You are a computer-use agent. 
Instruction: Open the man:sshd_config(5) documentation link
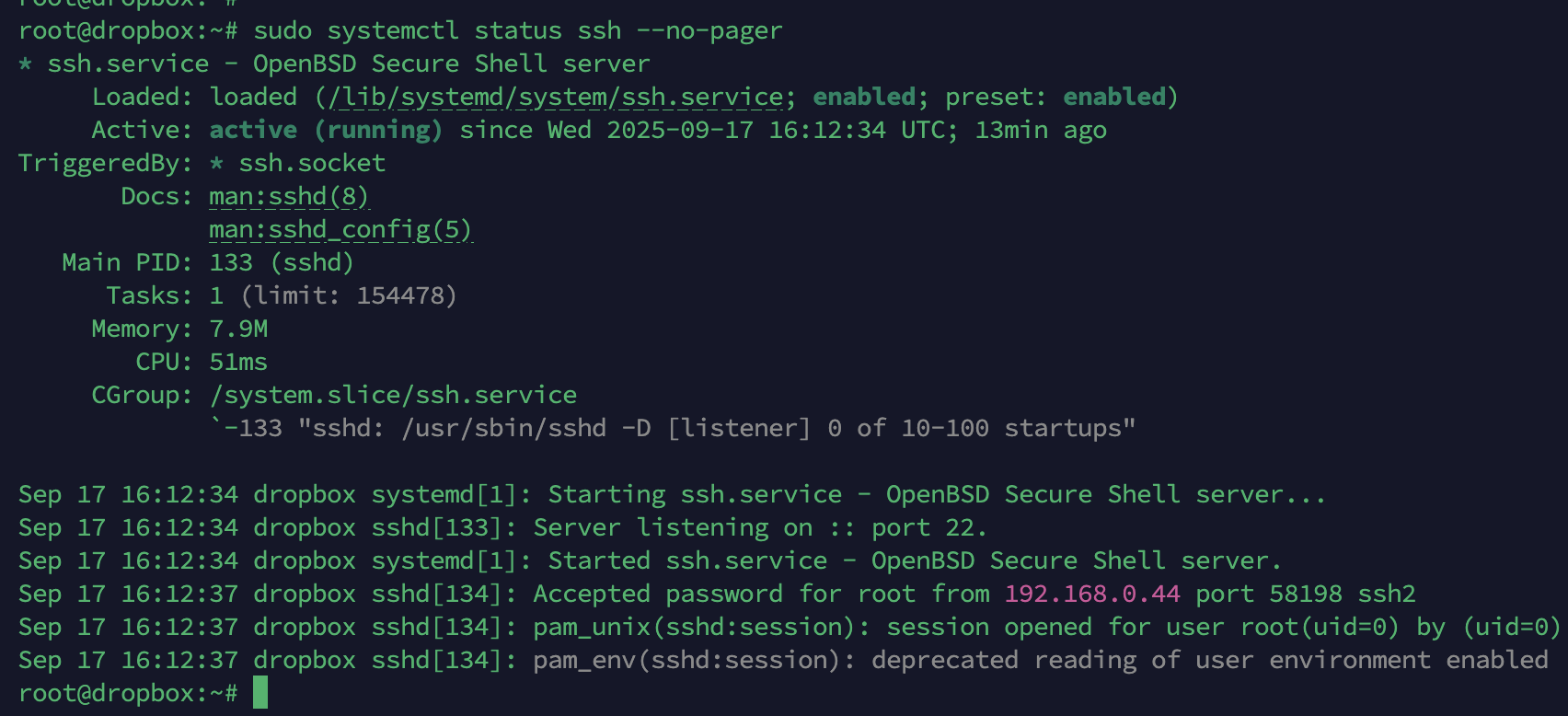(x=340, y=229)
